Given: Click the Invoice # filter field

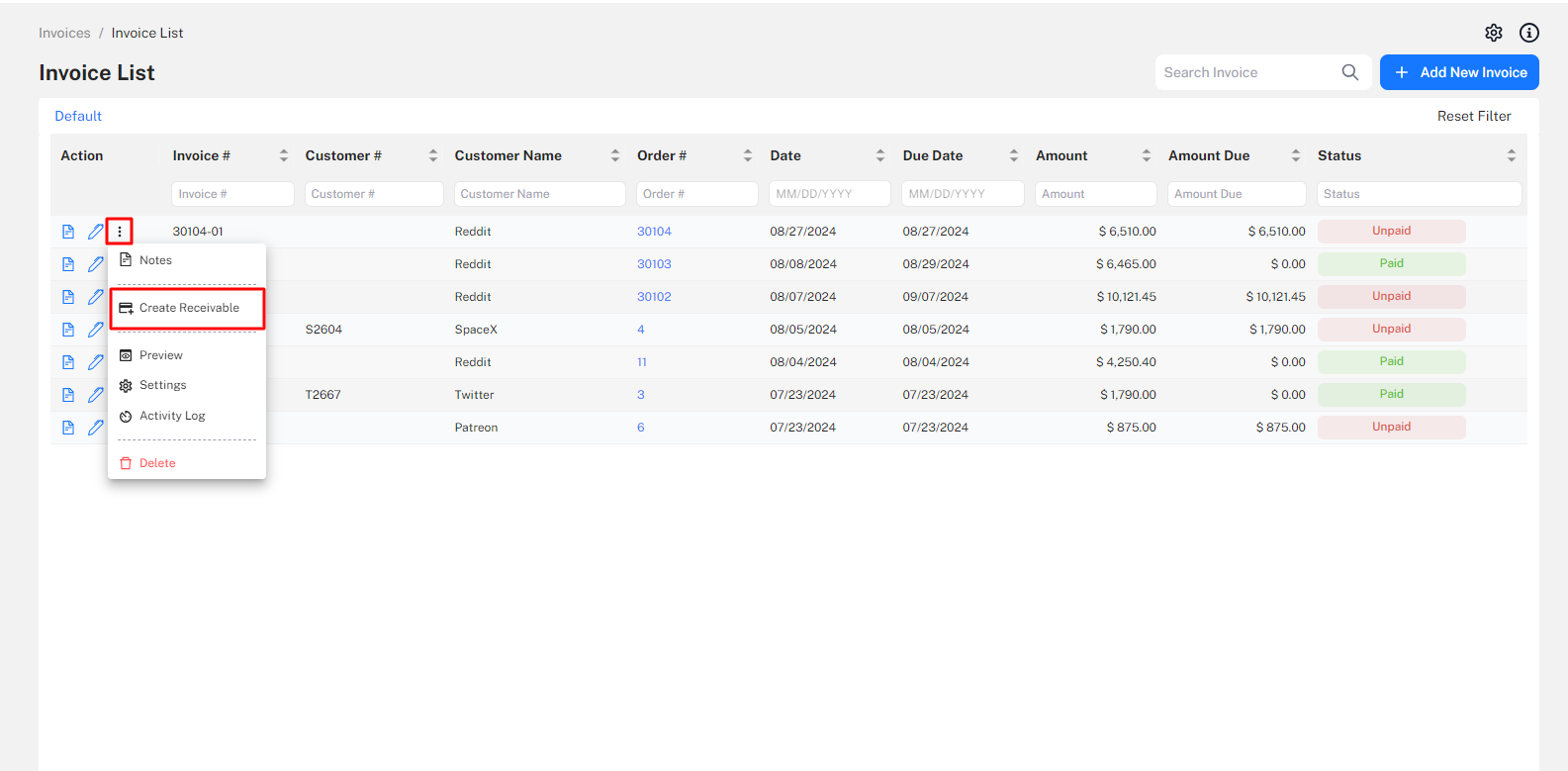Looking at the screenshot, I should [232, 194].
